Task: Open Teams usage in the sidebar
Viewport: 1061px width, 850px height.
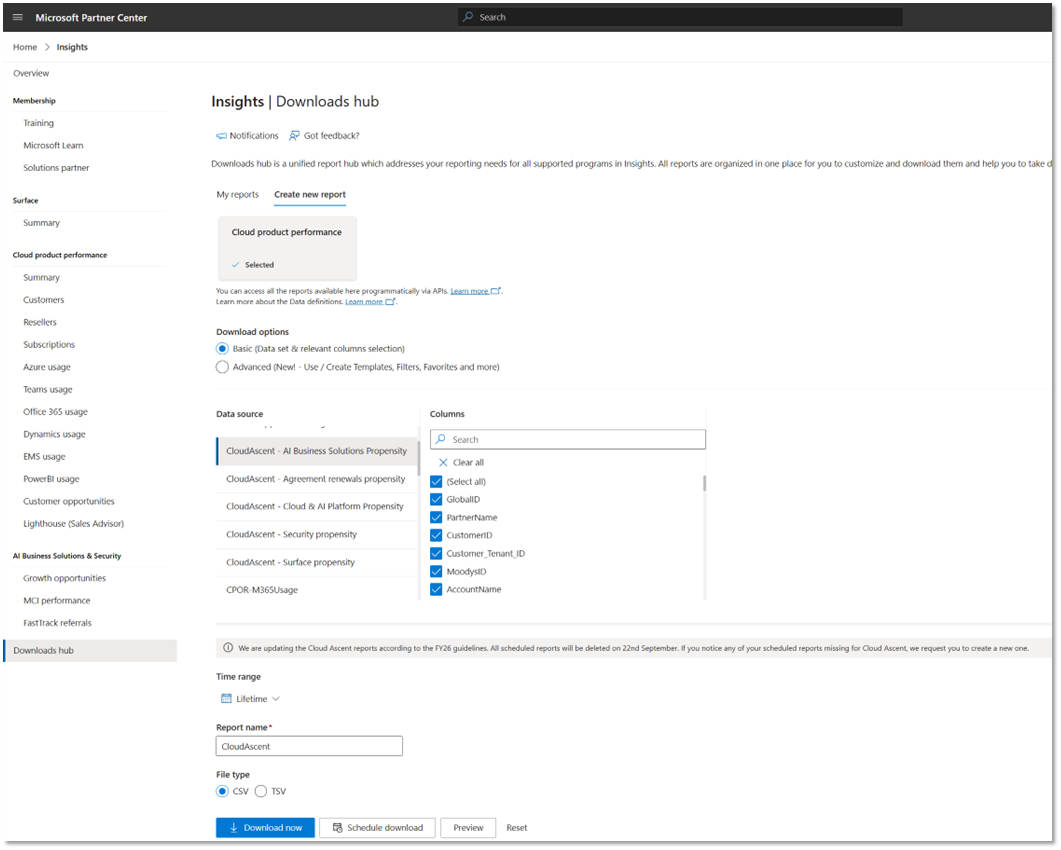Action: click(x=47, y=390)
